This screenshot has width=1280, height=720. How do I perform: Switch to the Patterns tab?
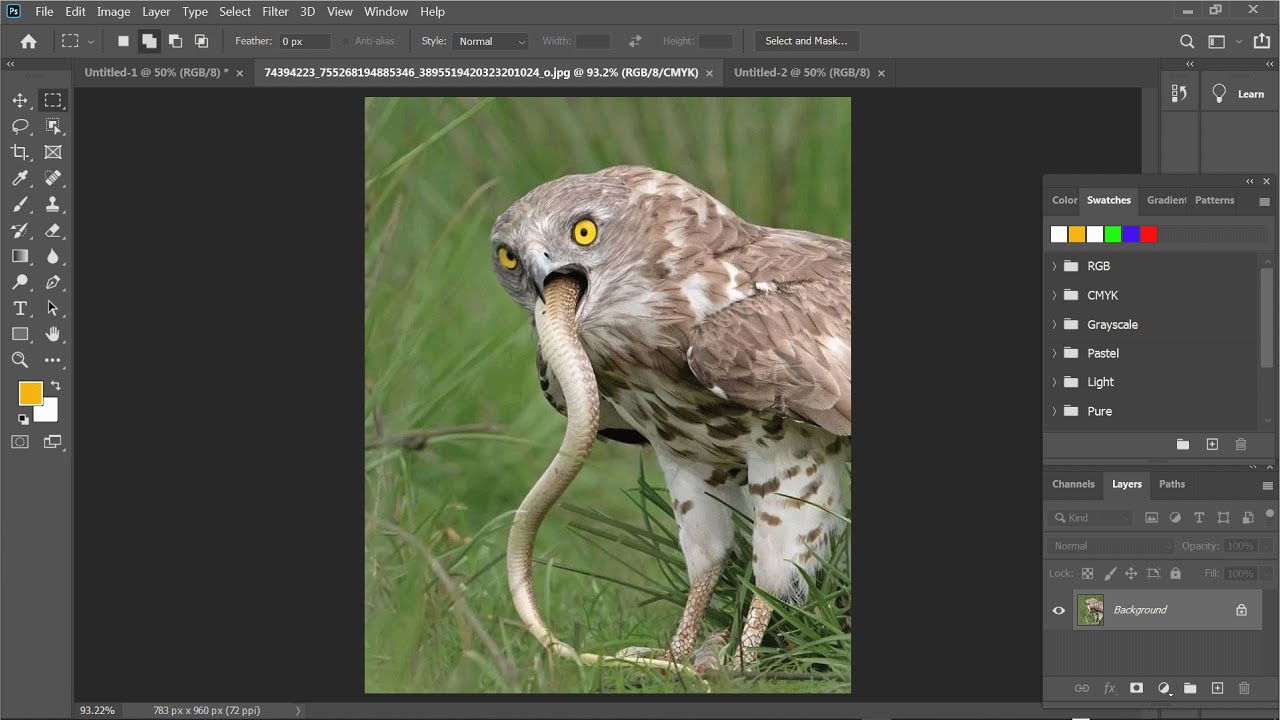pos(1215,200)
